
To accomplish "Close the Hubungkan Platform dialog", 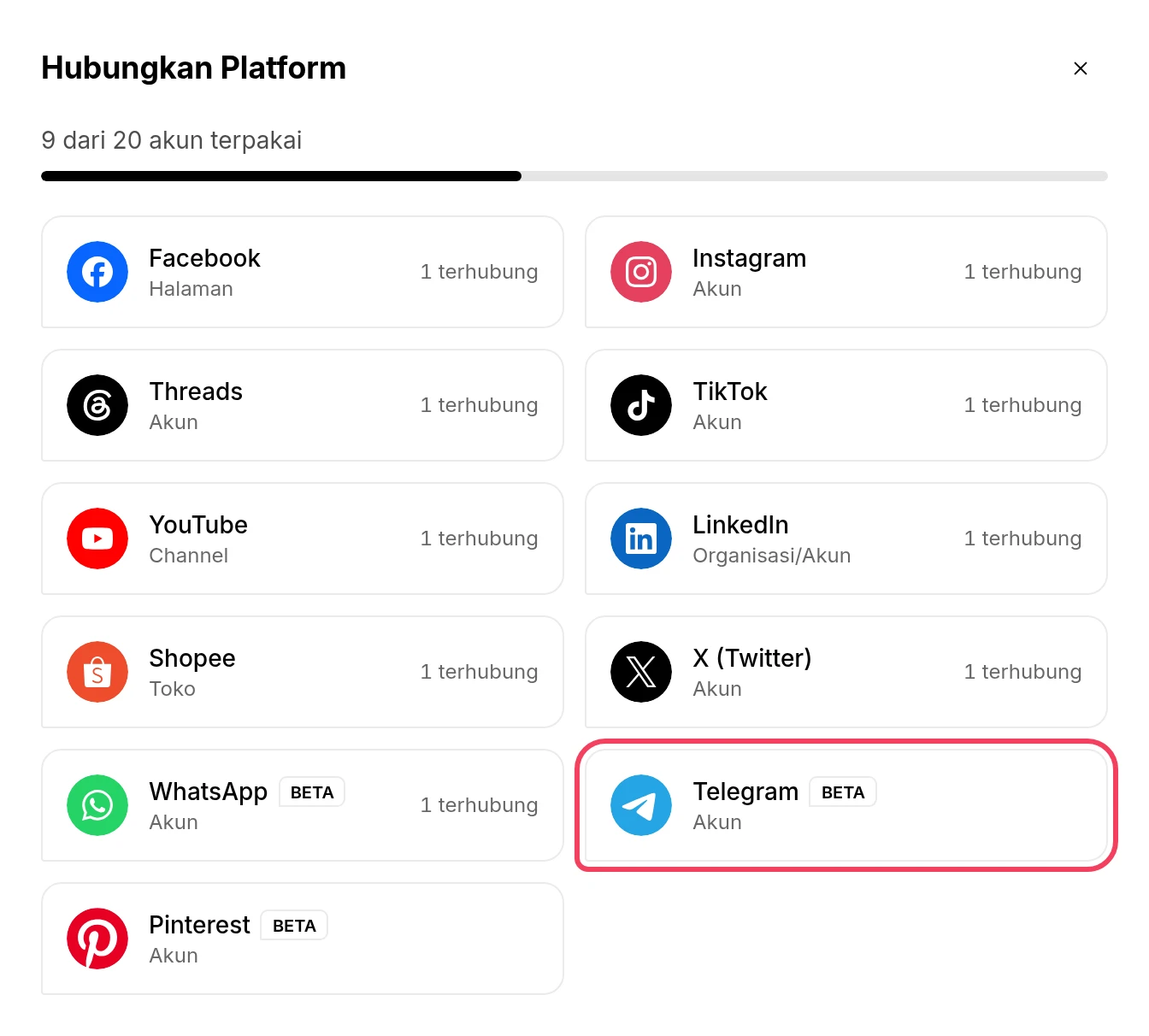I will click(1081, 68).
